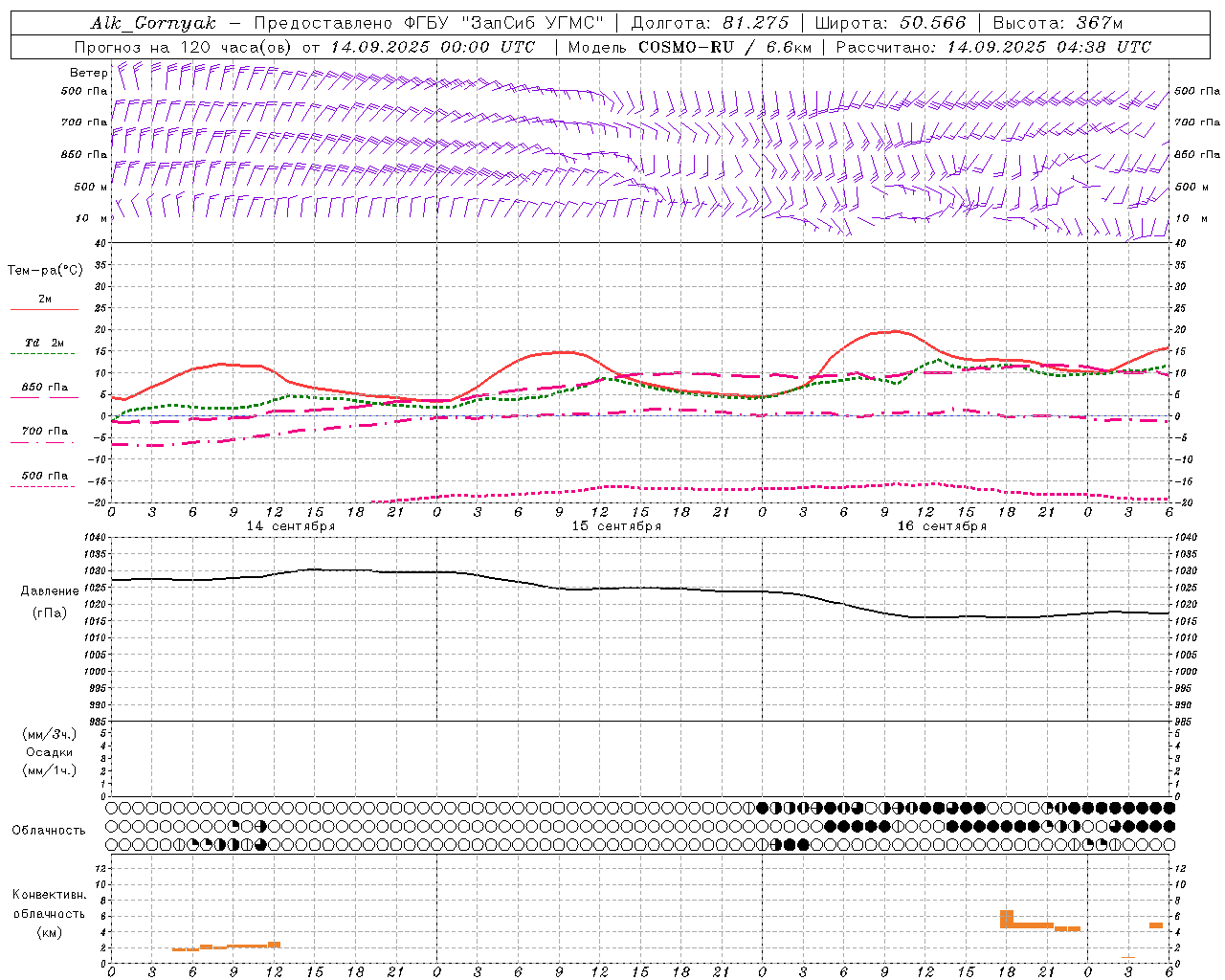
Task: Click the 'Тем-ра(°C)' temperature legend title
Action: click(45, 271)
